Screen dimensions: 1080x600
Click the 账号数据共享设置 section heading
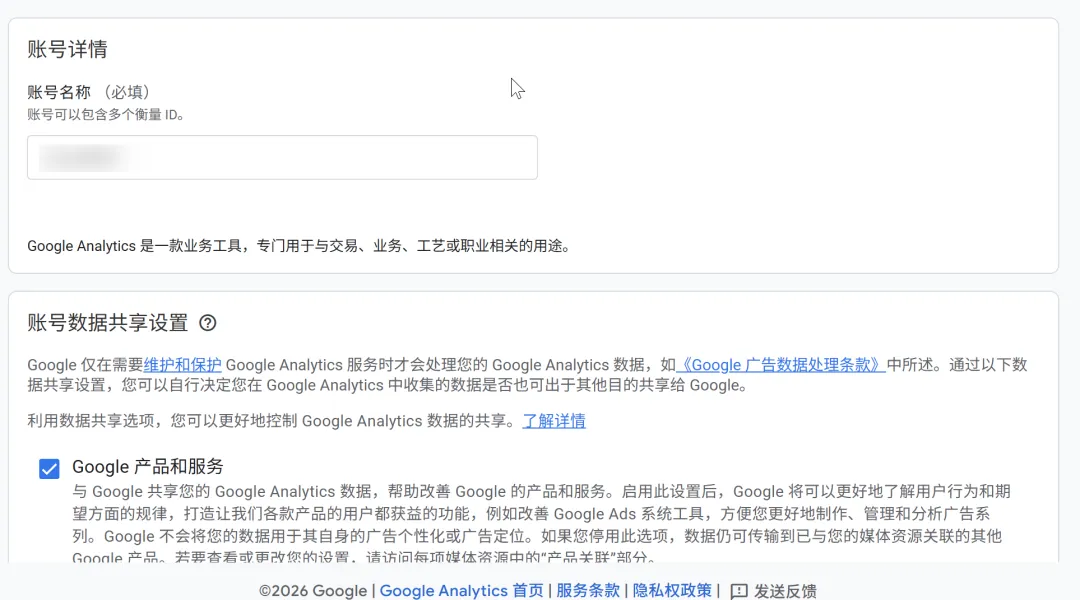[x=107, y=323]
